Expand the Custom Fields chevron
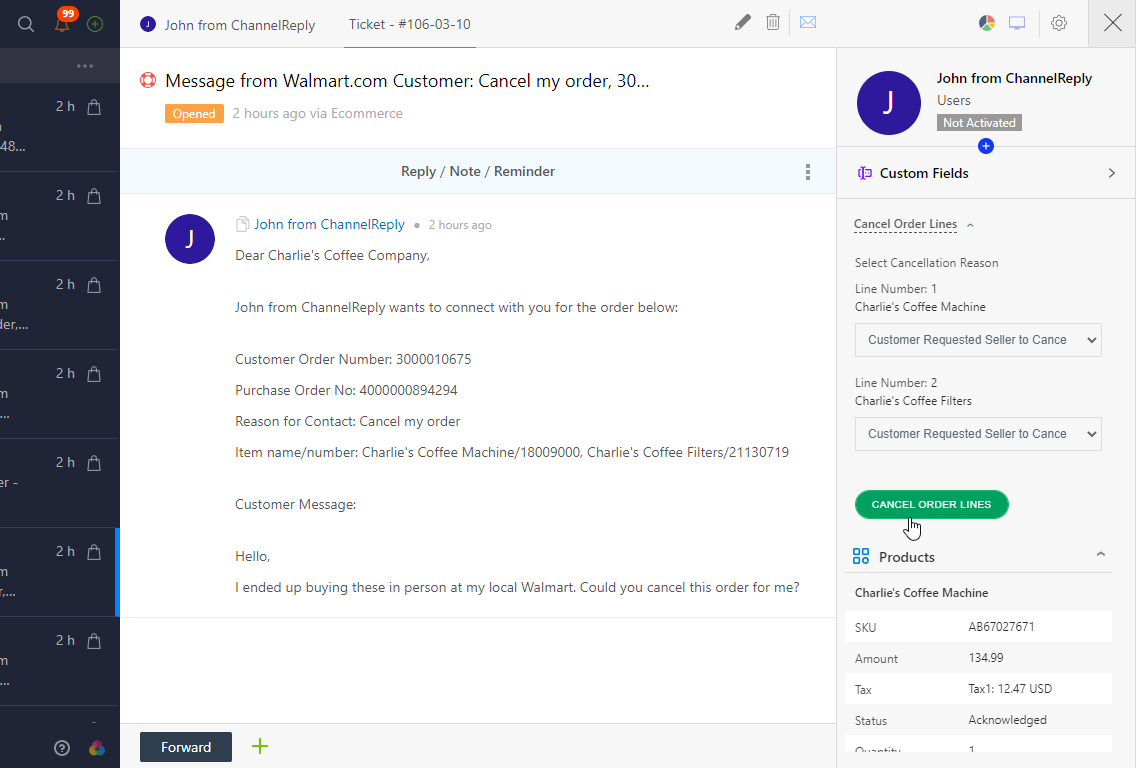 coord(1111,173)
